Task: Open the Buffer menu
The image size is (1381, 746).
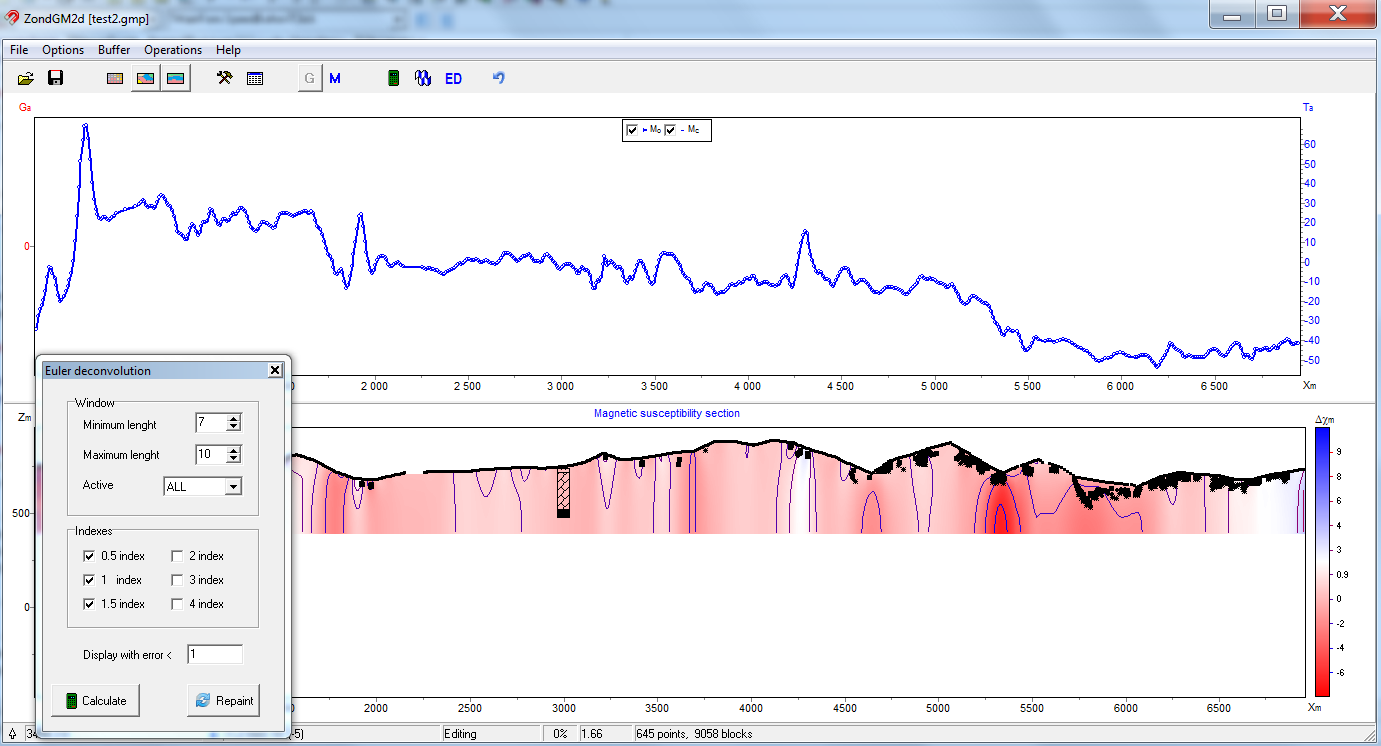Action: [114, 50]
